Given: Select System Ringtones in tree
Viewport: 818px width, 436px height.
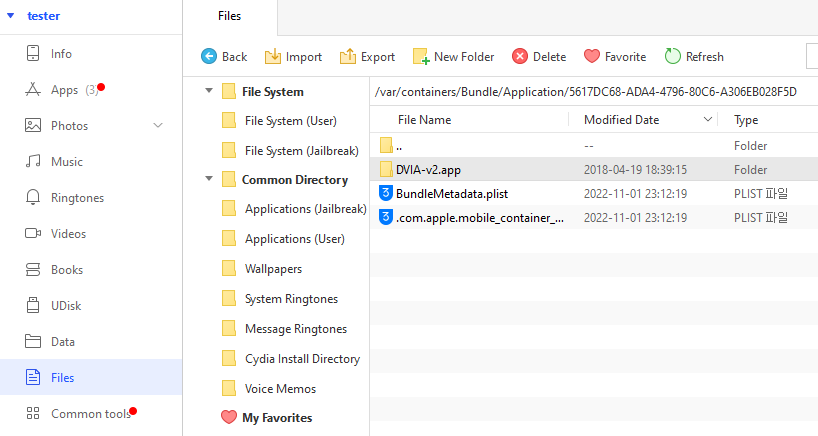Looking at the screenshot, I should click(x=291, y=299).
